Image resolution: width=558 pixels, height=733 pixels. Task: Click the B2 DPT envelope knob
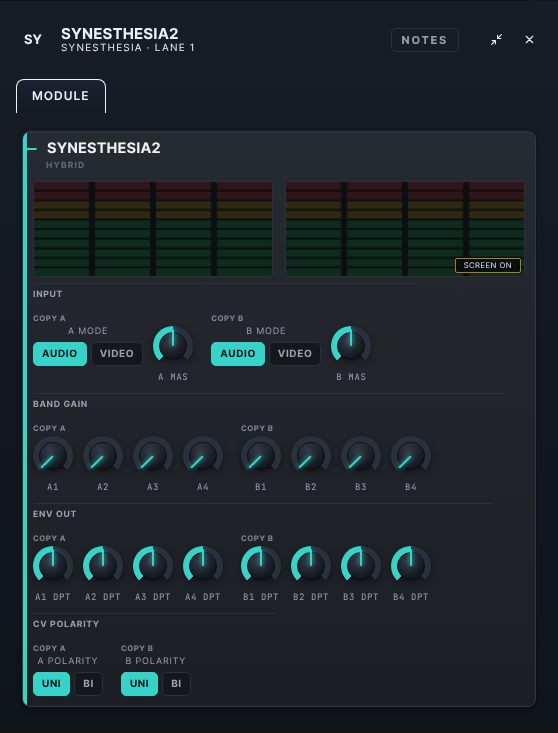[x=311, y=566]
